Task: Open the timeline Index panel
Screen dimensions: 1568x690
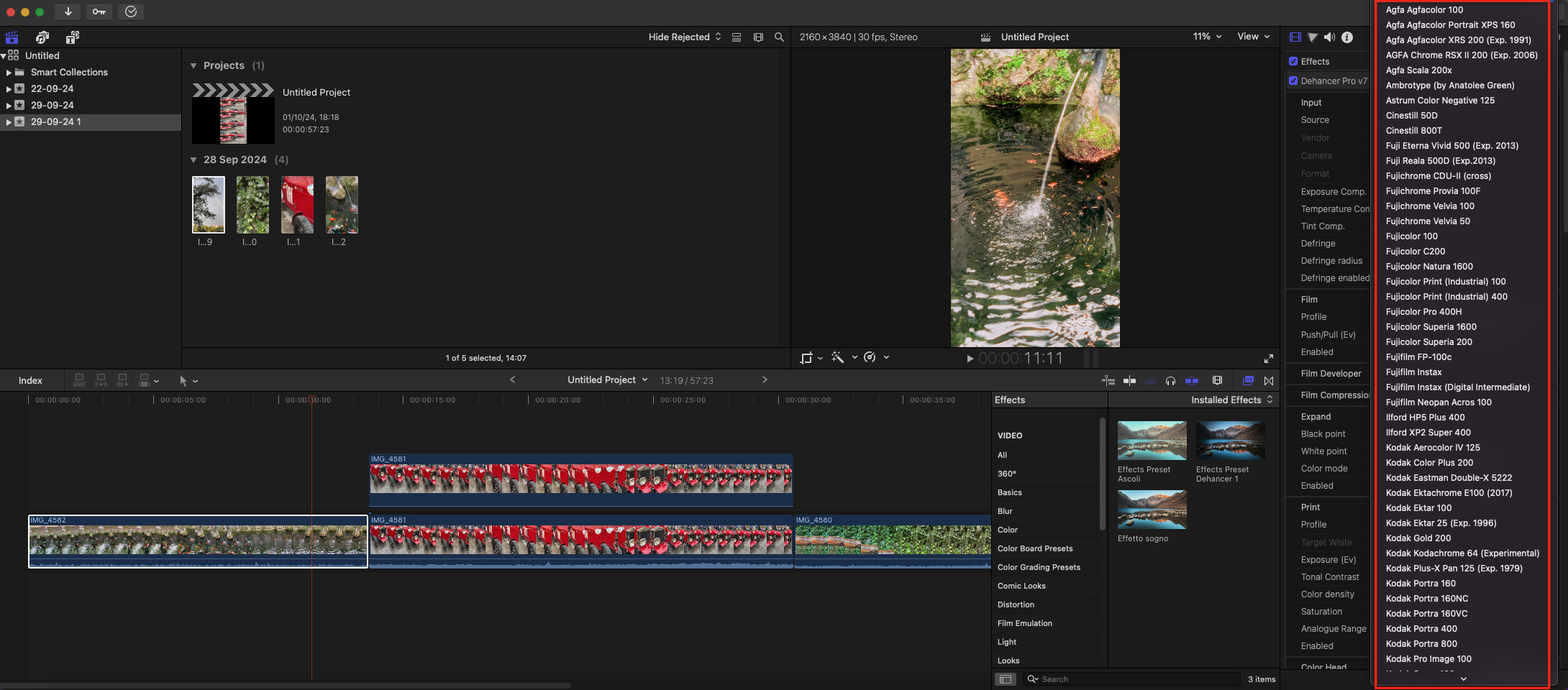Action: [x=30, y=381]
